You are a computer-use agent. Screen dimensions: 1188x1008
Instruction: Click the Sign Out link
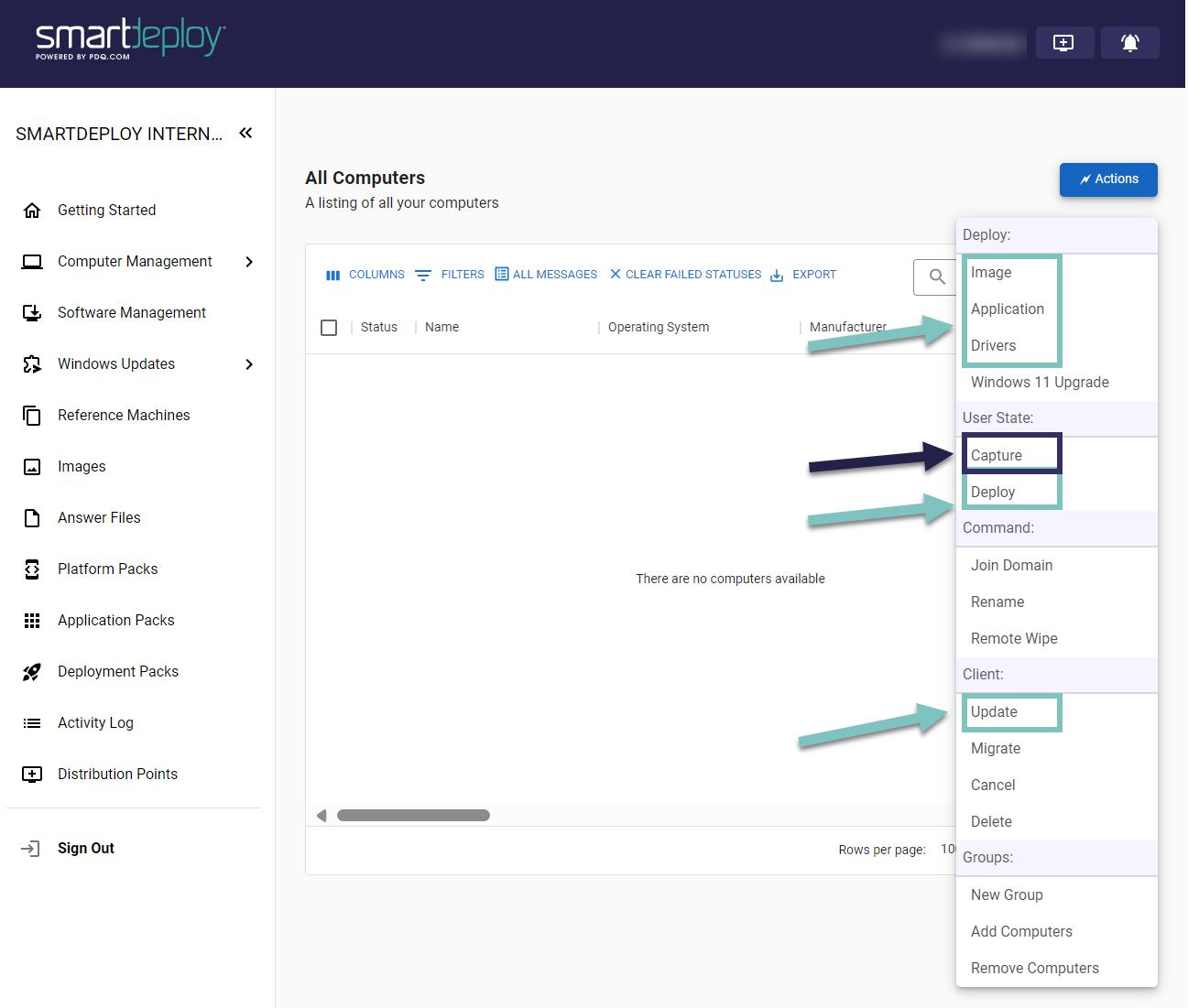(86, 849)
